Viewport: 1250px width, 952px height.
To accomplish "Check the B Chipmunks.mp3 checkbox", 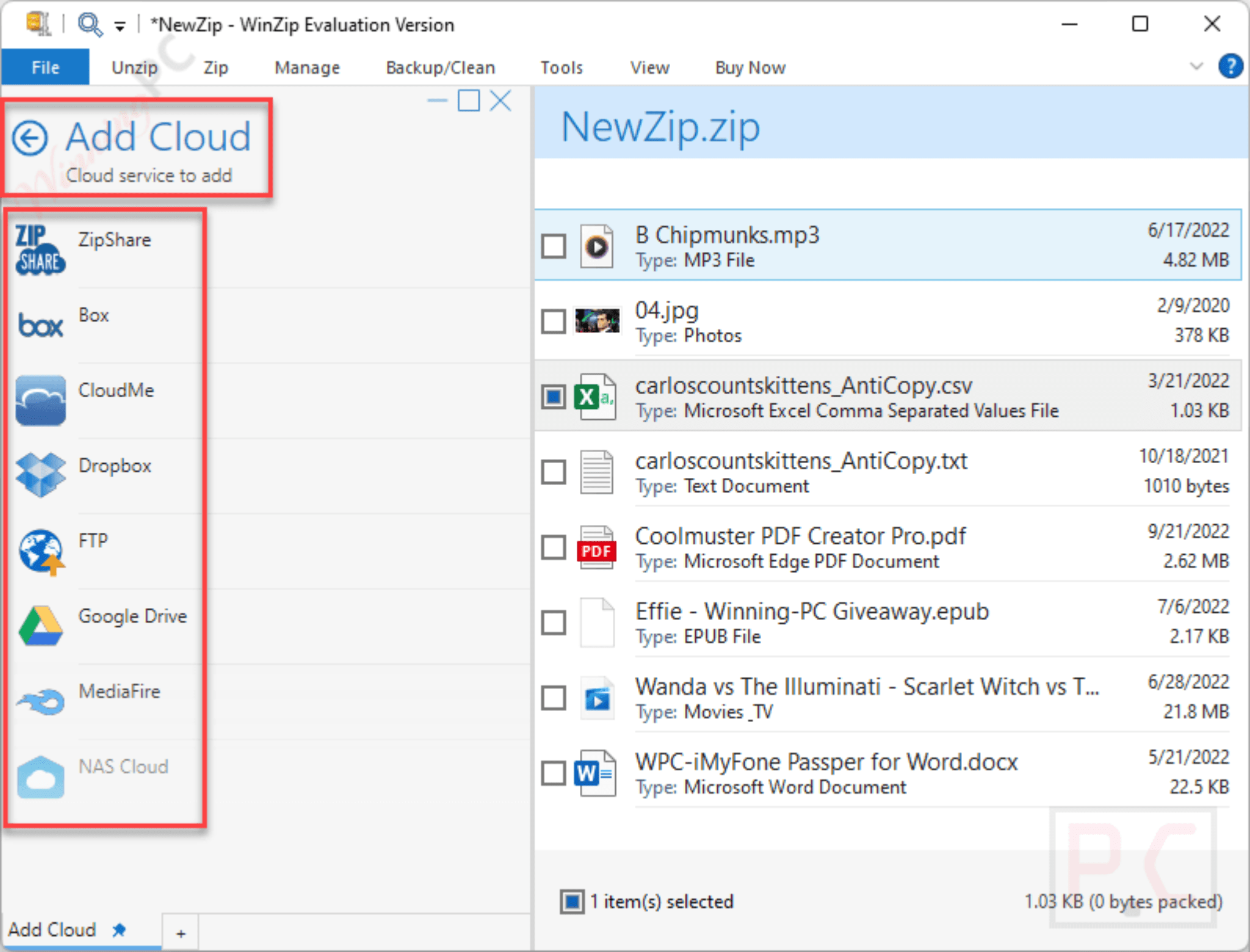I will (x=553, y=246).
